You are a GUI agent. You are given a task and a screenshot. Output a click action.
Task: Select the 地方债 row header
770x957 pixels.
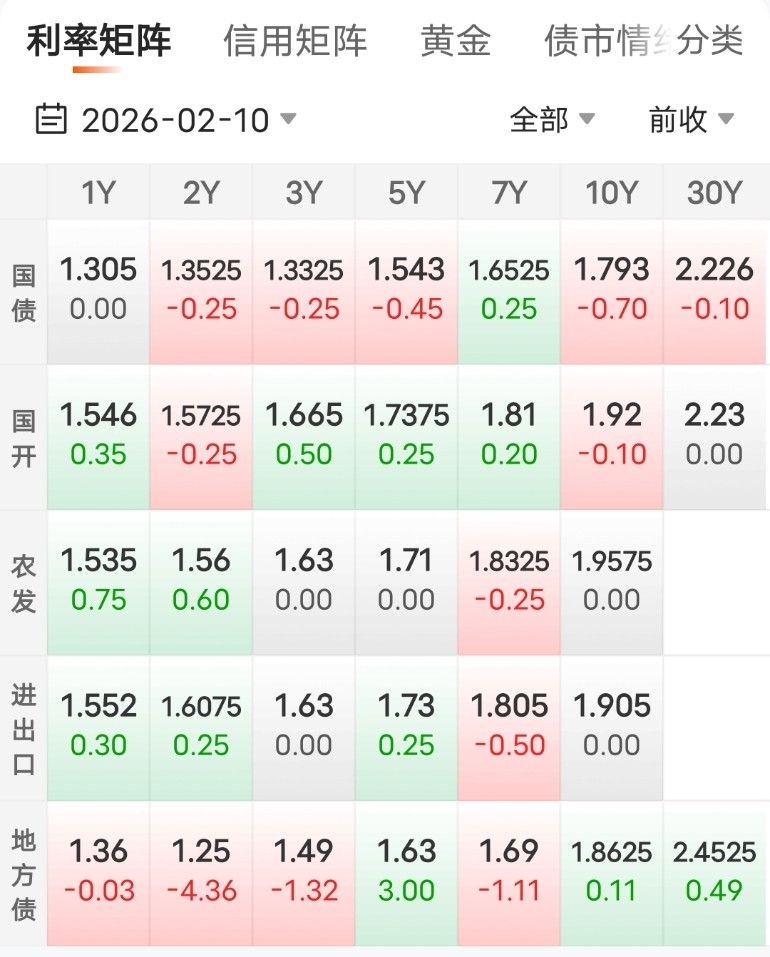point(24,873)
